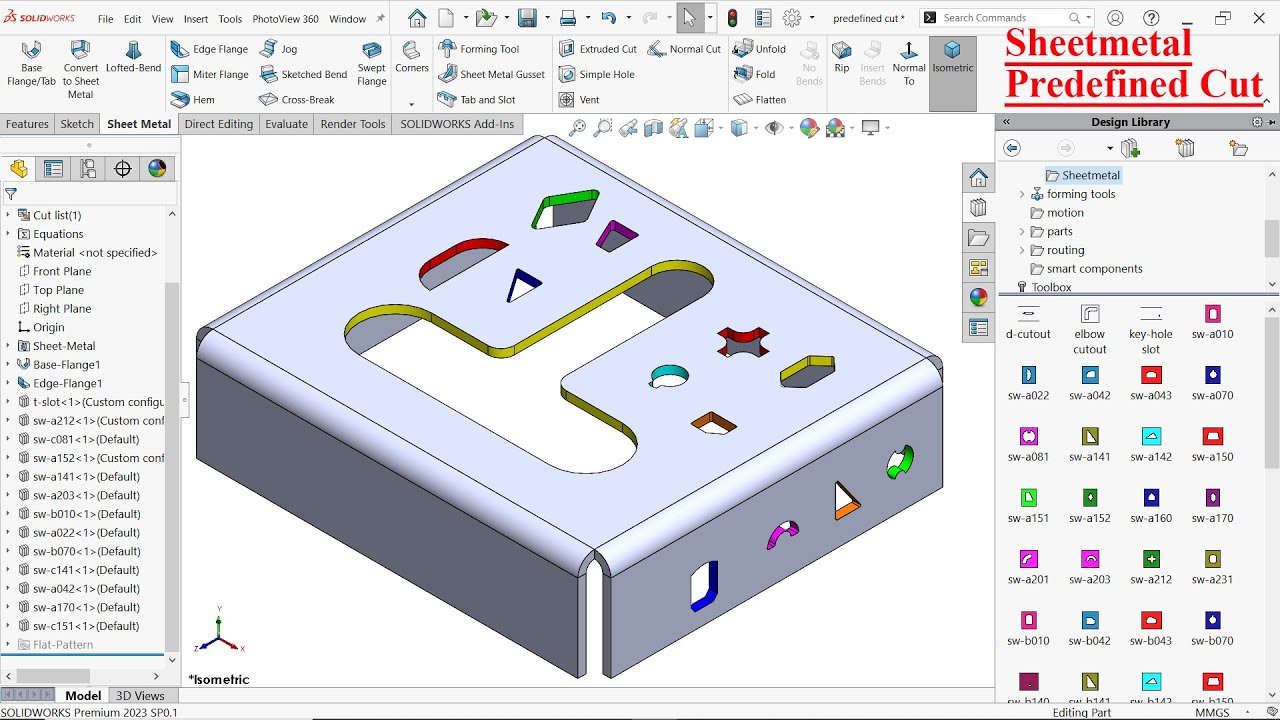
Task: Switch to the 3D Views tab
Action: [x=140, y=696]
